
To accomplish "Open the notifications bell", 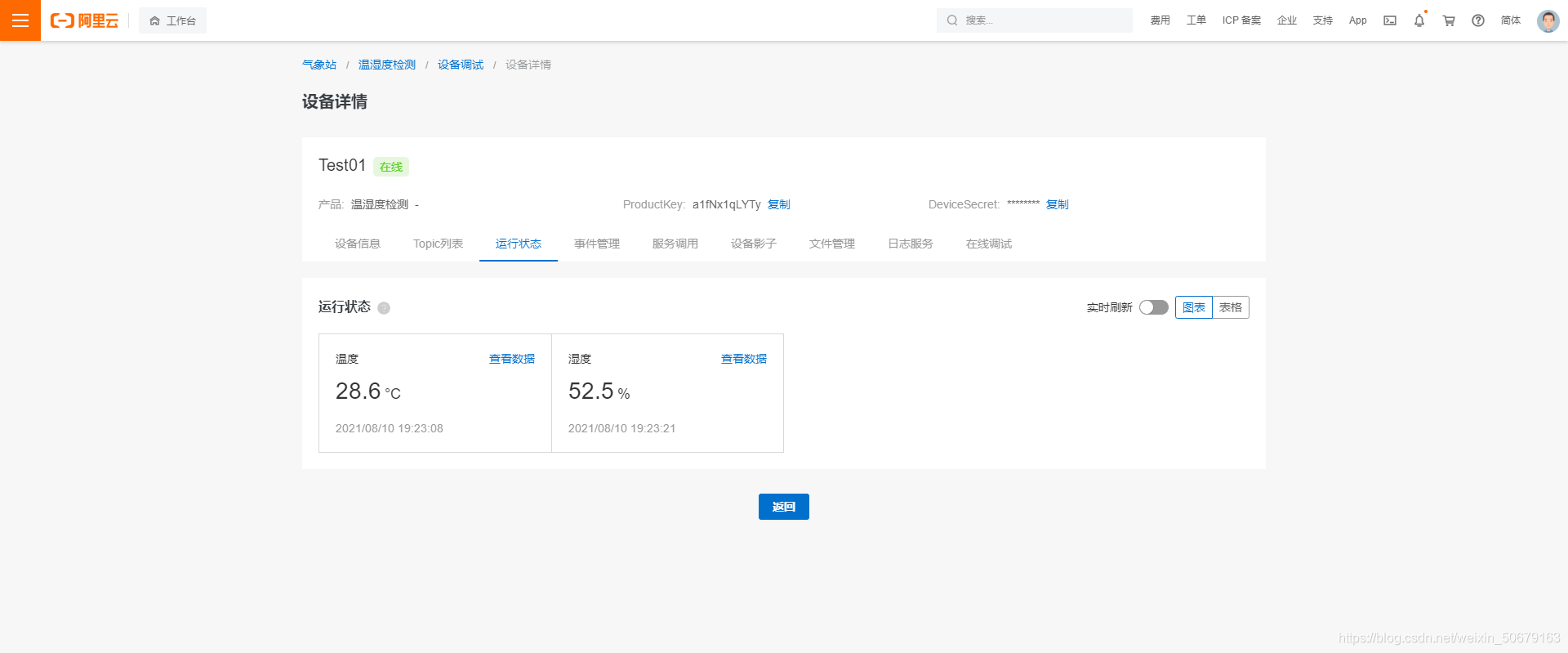I will click(1419, 20).
